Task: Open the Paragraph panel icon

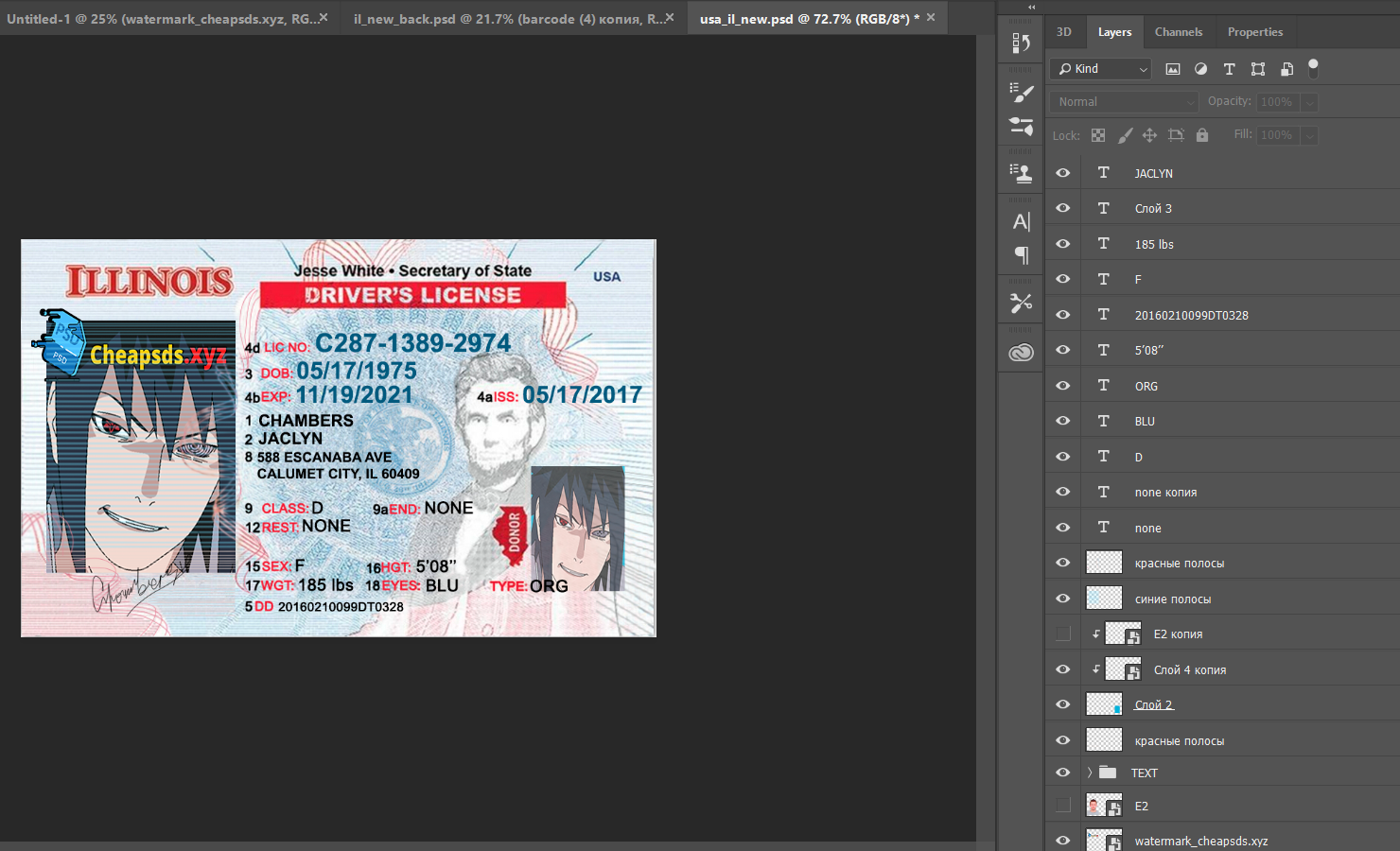Action: click(x=1021, y=255)
